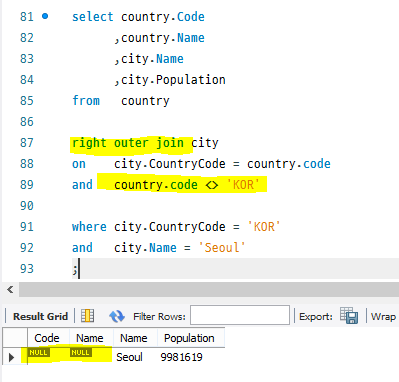The width and height of the screenshot is (399, 382).
Task: Click the 'KOR' string on line 91
Action: (x=264, y=227)
